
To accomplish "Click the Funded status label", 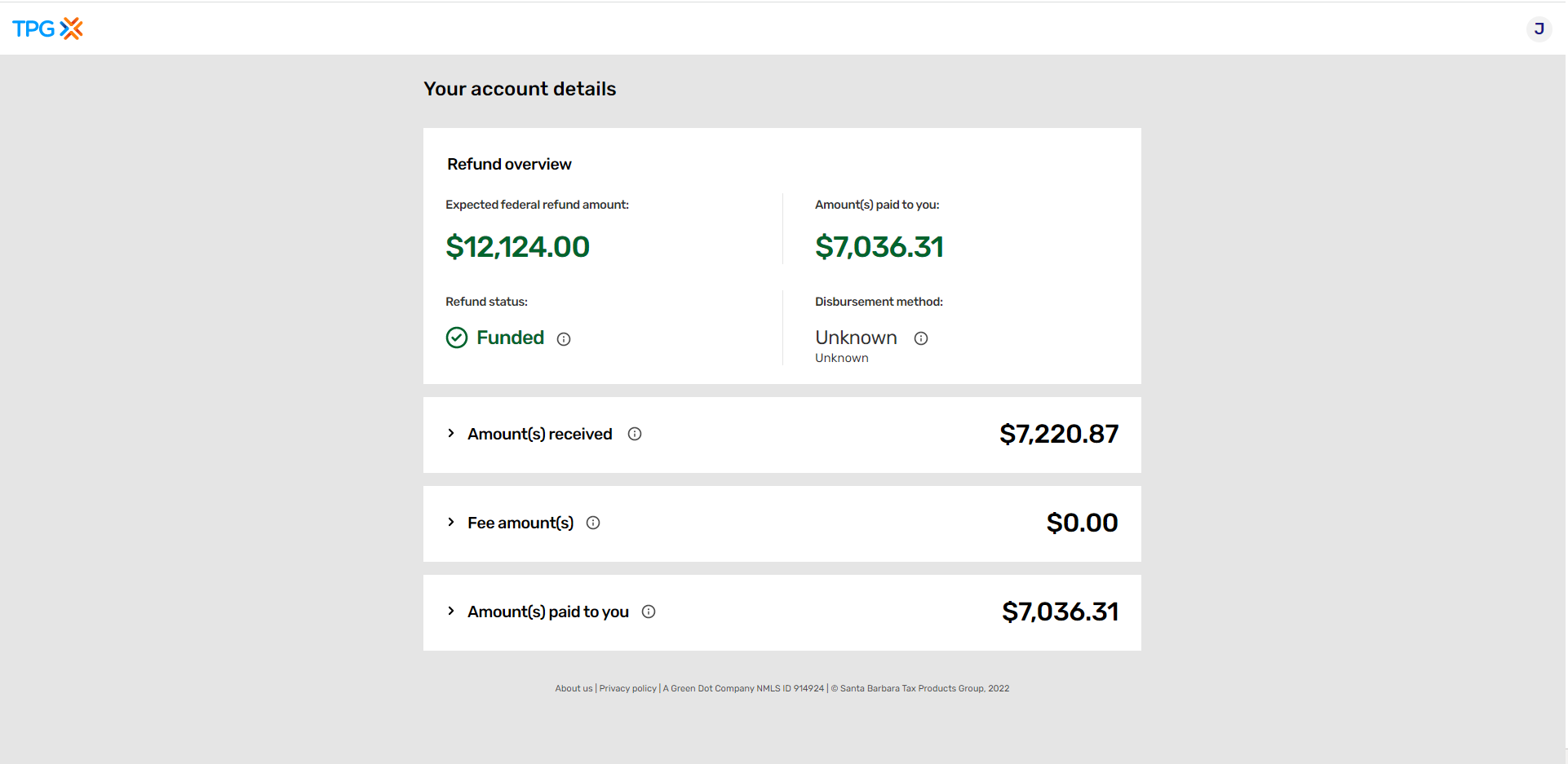I will tap(509, 338).
